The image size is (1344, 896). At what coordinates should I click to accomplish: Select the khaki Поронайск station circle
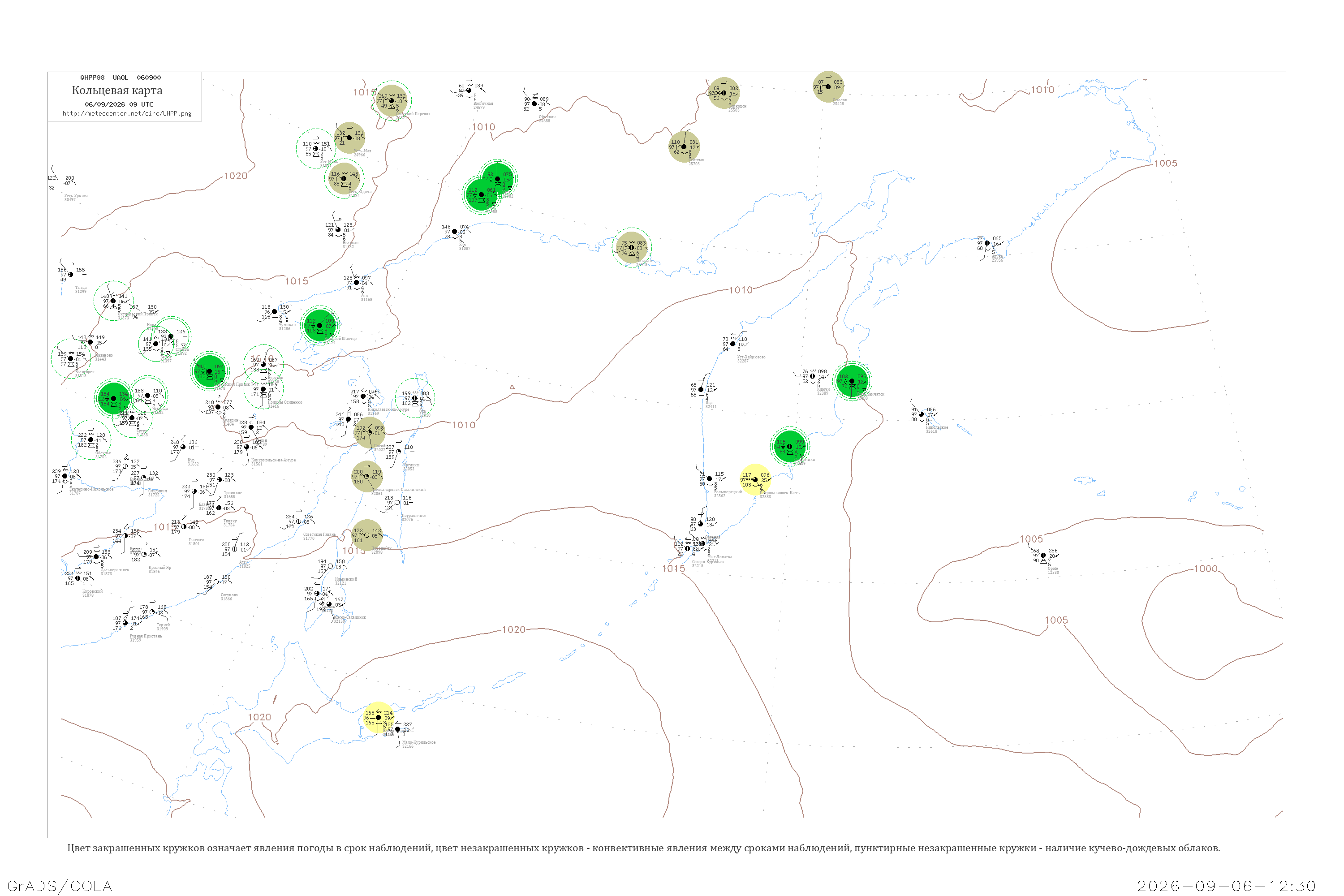coord(367,535)
